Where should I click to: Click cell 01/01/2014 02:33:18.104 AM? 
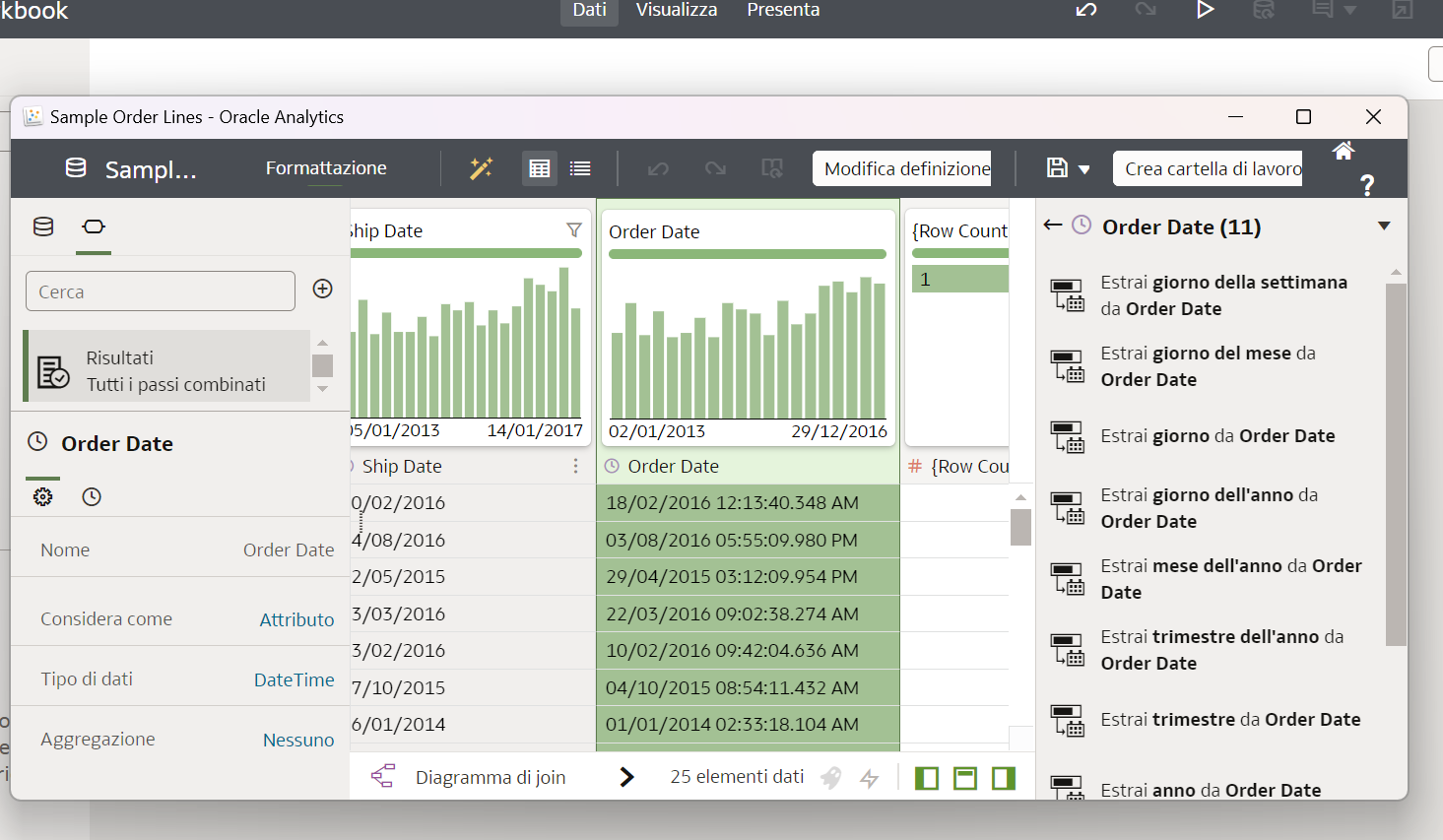point(748,724)
